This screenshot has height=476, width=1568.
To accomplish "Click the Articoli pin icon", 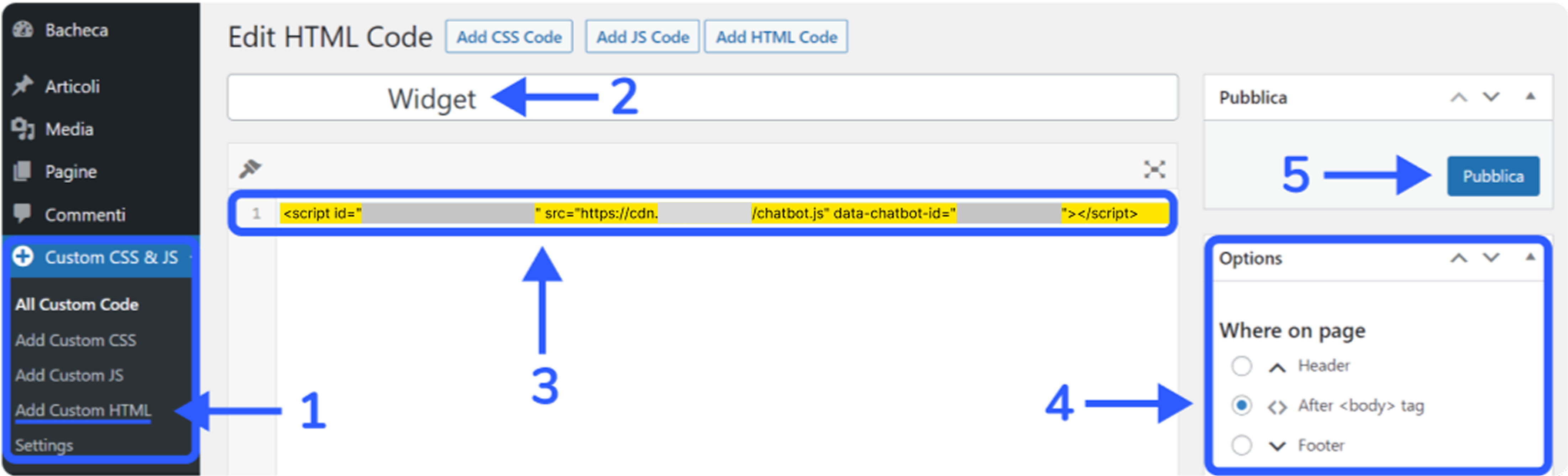I will 22,85.
